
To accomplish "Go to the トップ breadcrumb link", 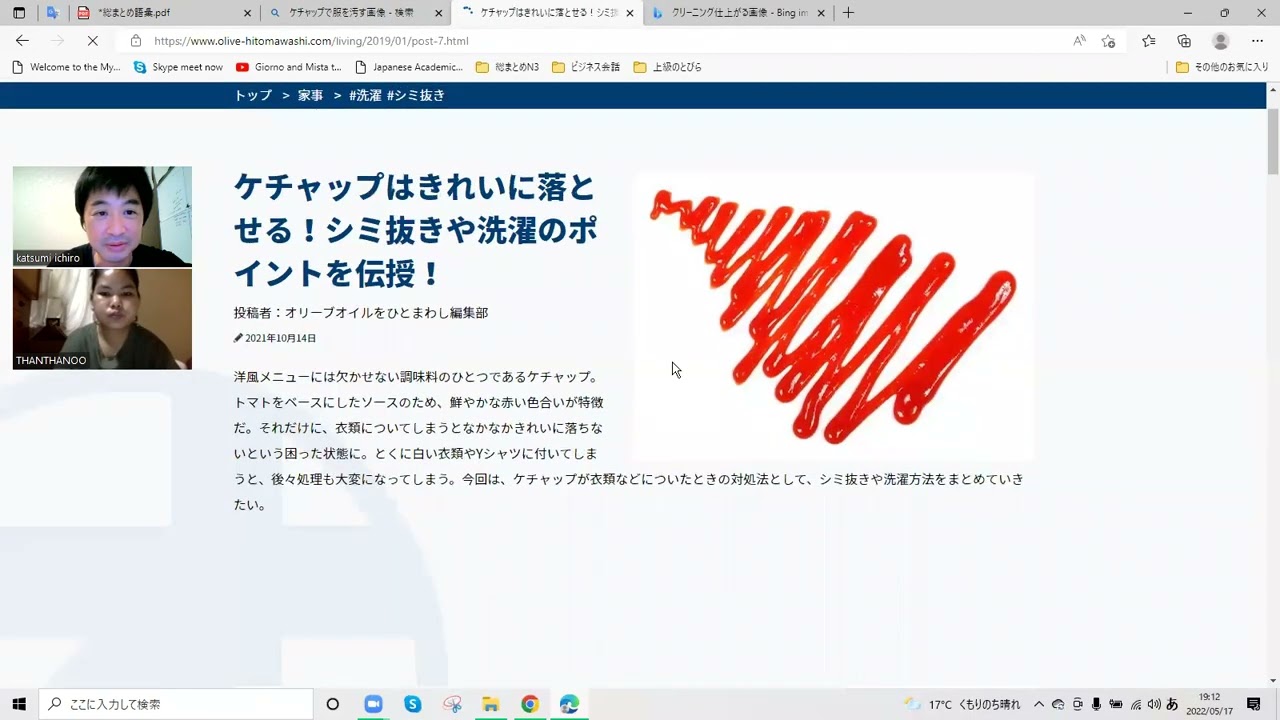I will point(253,95).
